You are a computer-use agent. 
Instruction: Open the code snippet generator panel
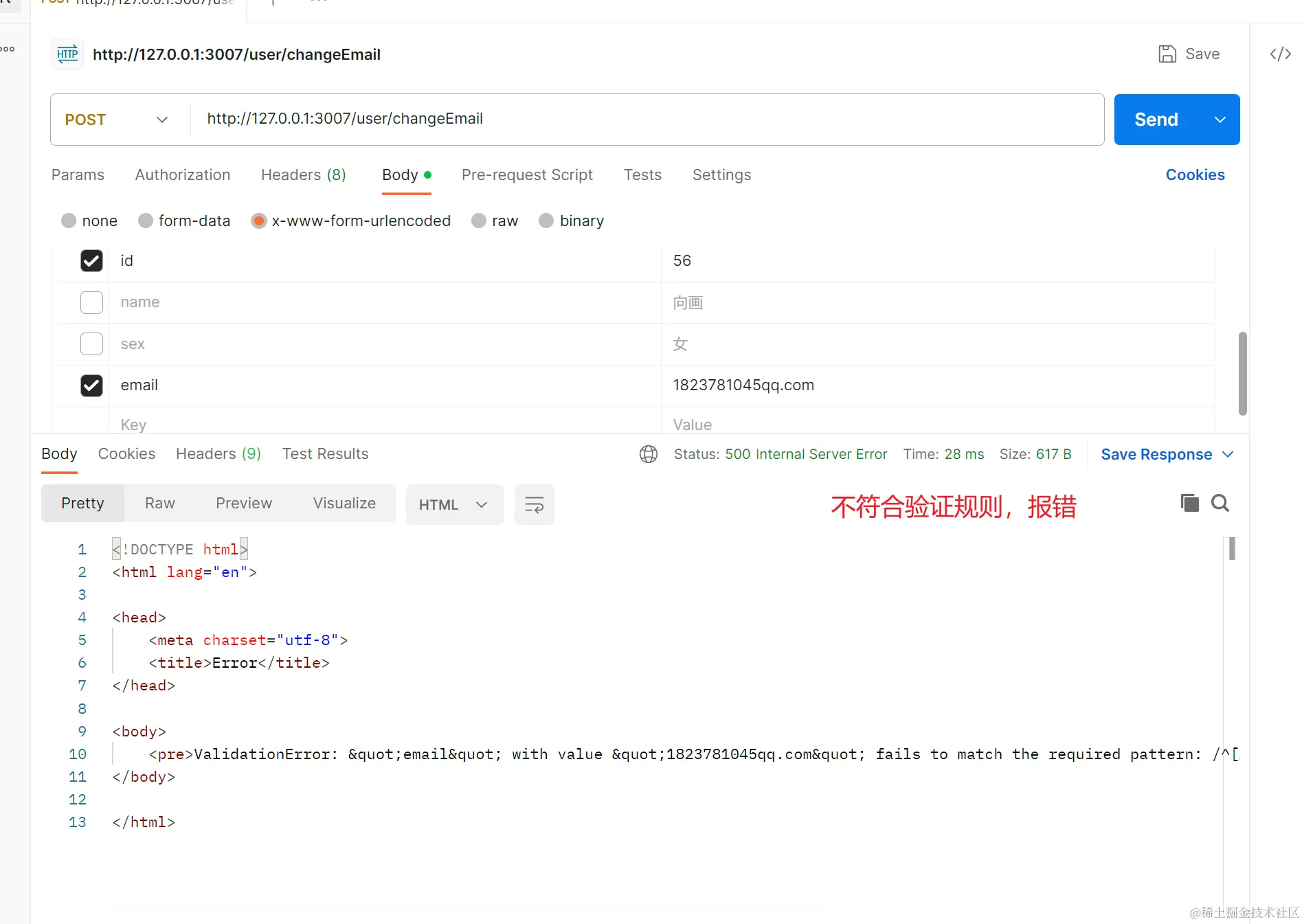click(x=1279, y=54)
